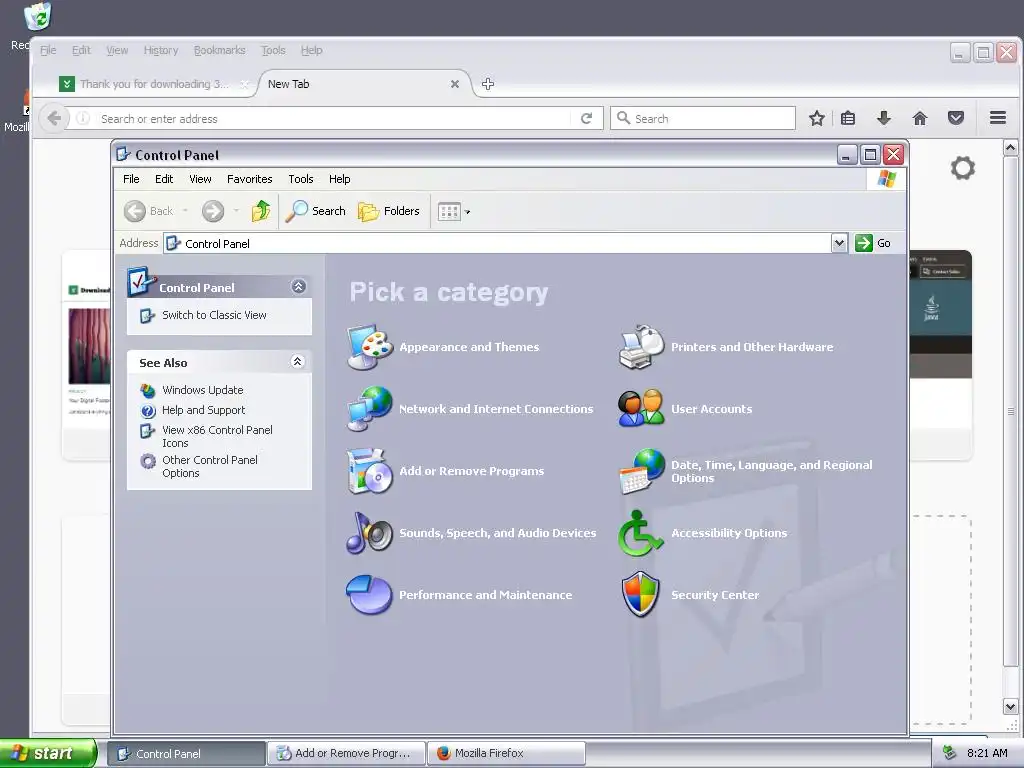
Task: Open Firefox hamburger menu
Action: pos(997,118)
